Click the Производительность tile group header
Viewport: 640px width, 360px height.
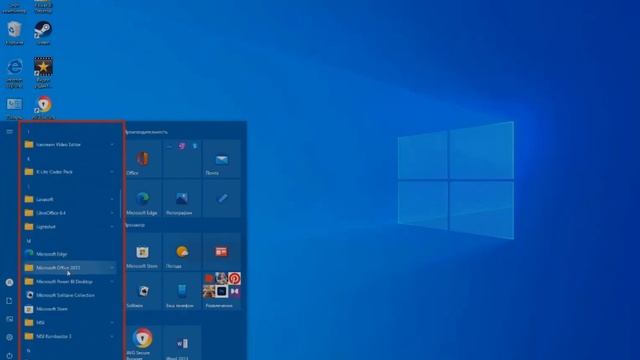point(147,132)
